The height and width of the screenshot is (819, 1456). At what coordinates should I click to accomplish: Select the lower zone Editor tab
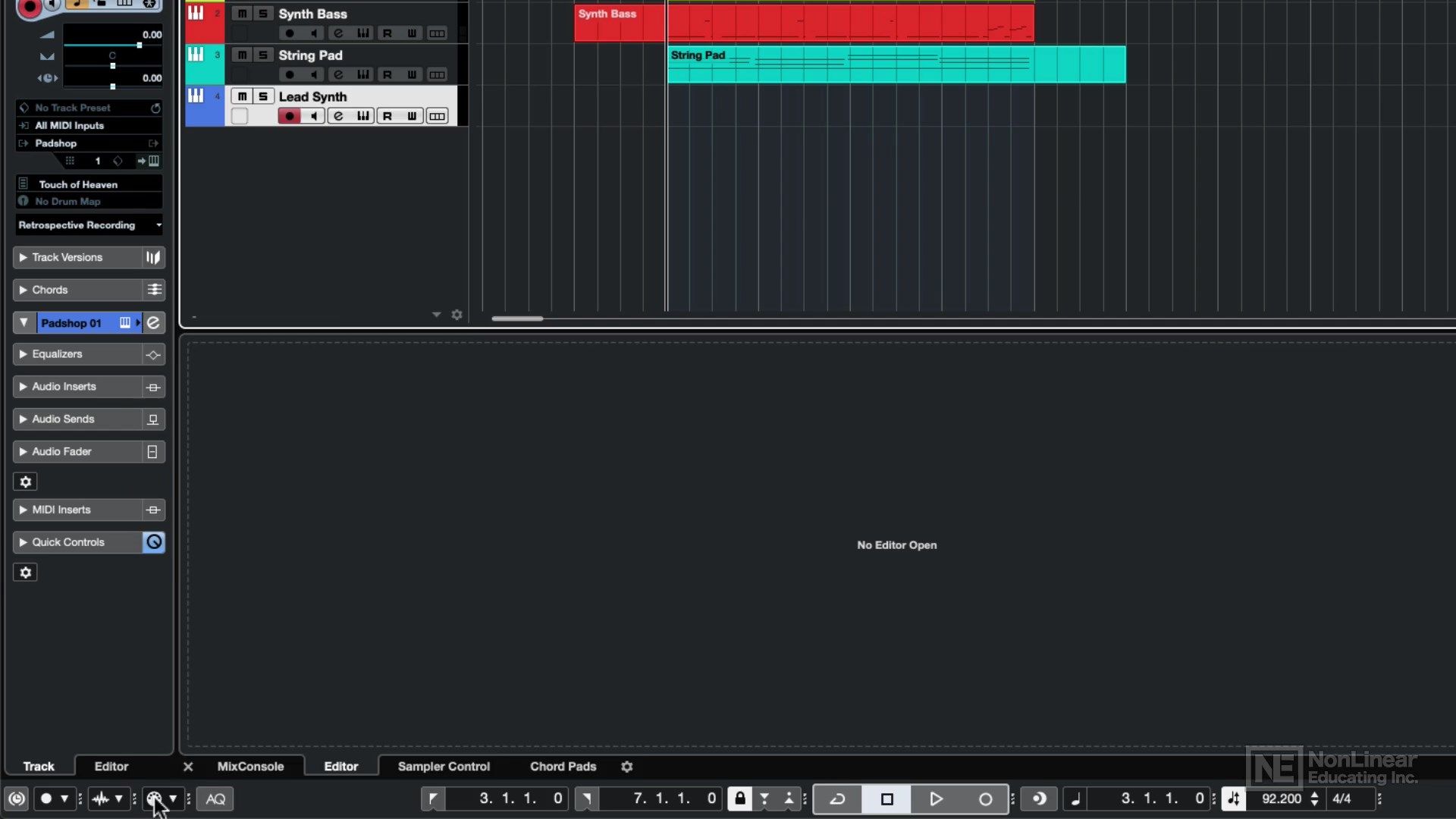[x=341, y=767]
